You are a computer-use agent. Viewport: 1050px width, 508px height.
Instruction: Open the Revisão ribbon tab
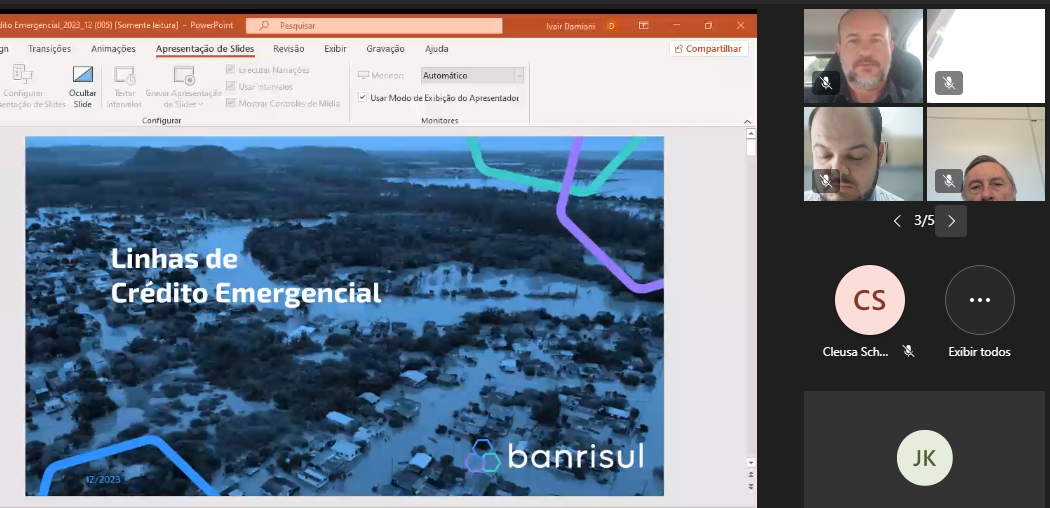[289, 48]
